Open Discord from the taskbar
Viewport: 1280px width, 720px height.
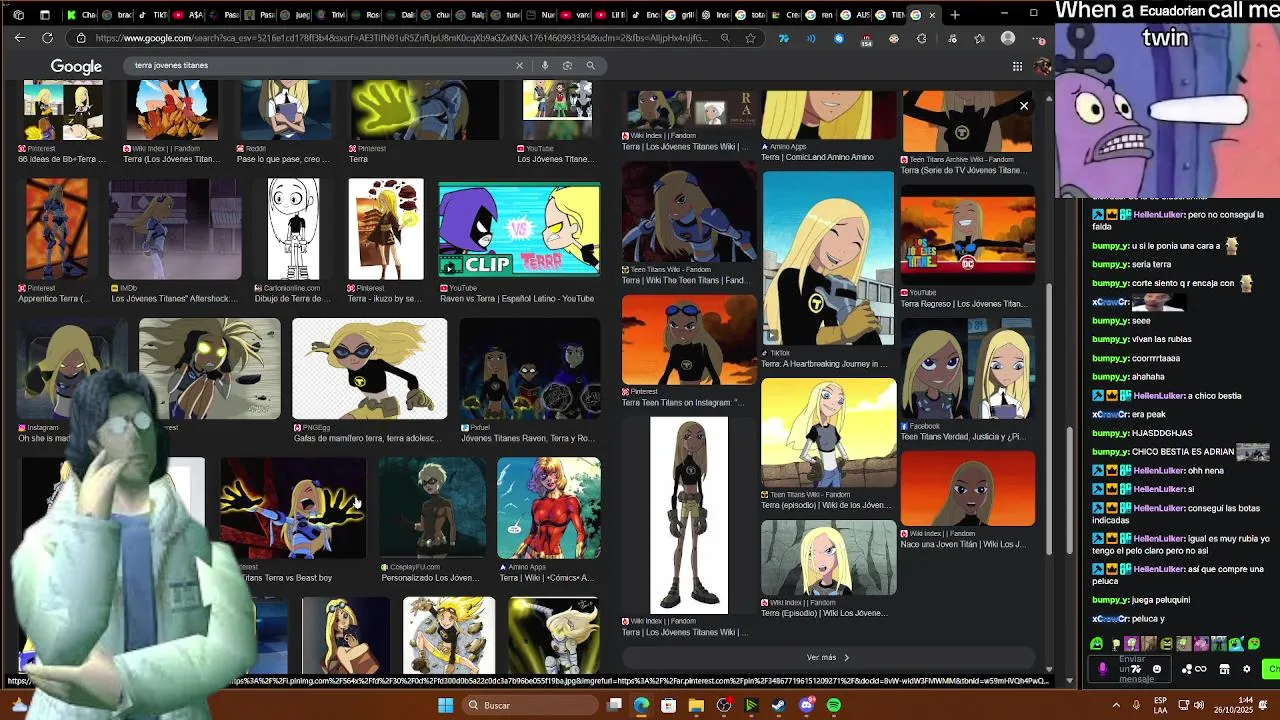tap(806, 705)
